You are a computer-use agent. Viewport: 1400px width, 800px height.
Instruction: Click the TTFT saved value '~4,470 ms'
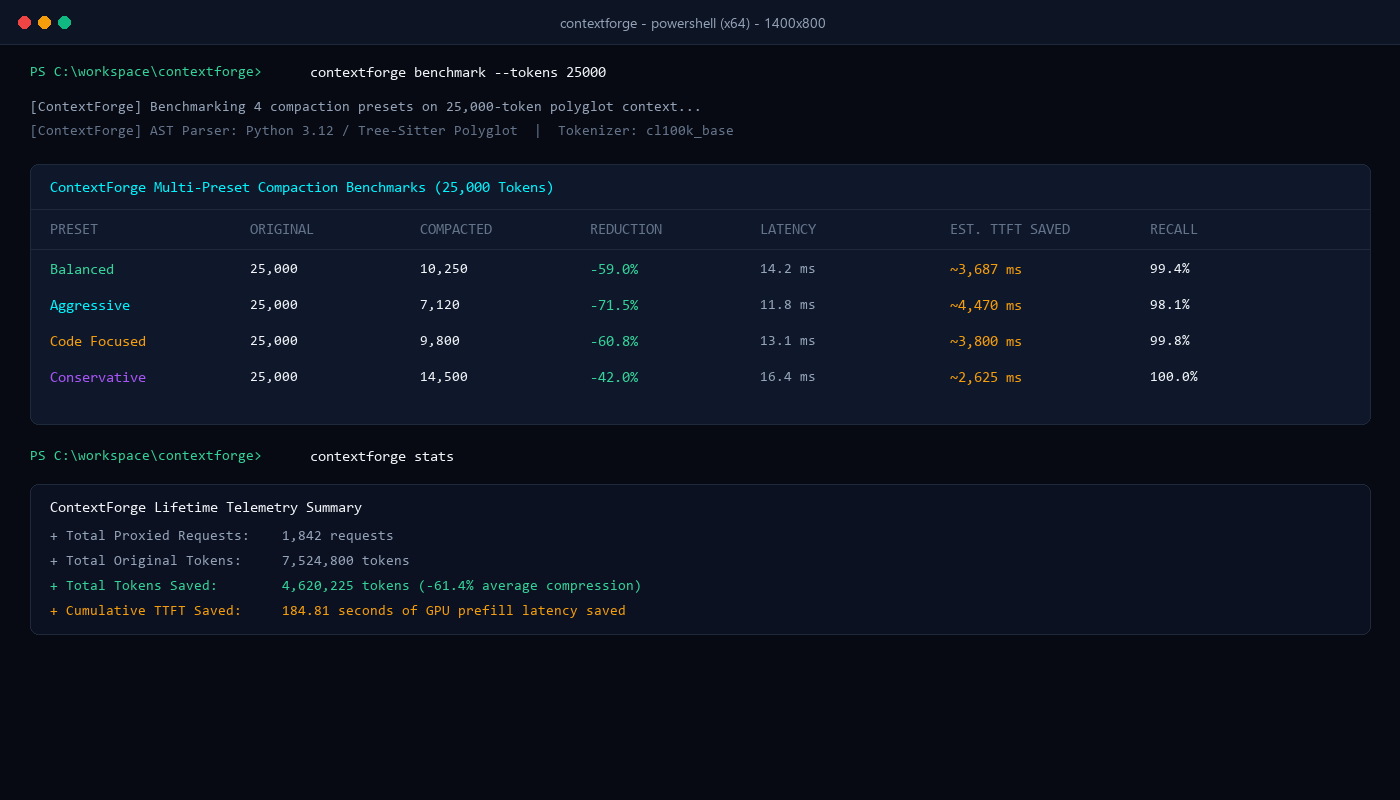click(x=986, y=305)
